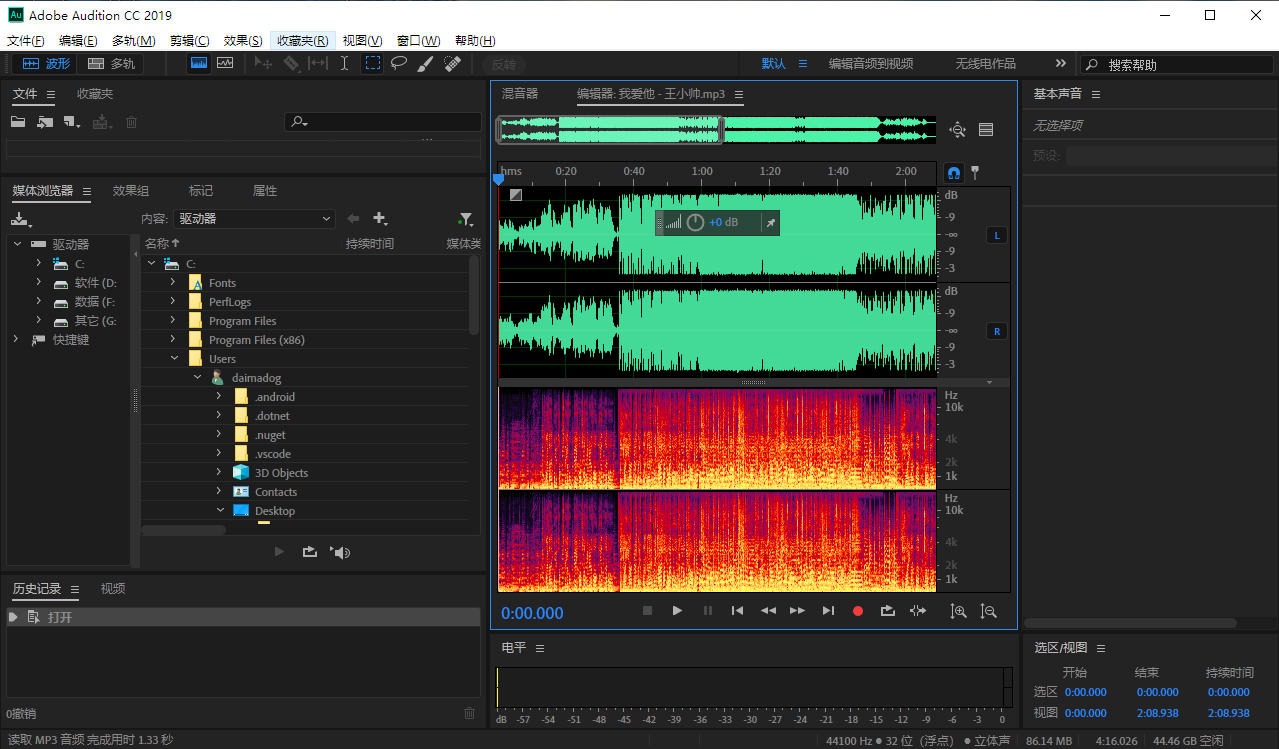Image resolution: width=1279 pixels, height=749 pixels.
Task: Expand the Program Files folder
Action: point(173,321)
